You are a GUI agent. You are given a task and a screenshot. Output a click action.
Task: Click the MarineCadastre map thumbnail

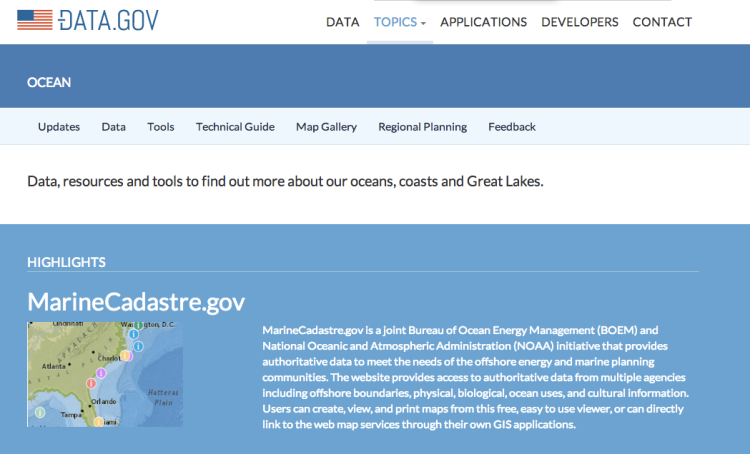105,374
